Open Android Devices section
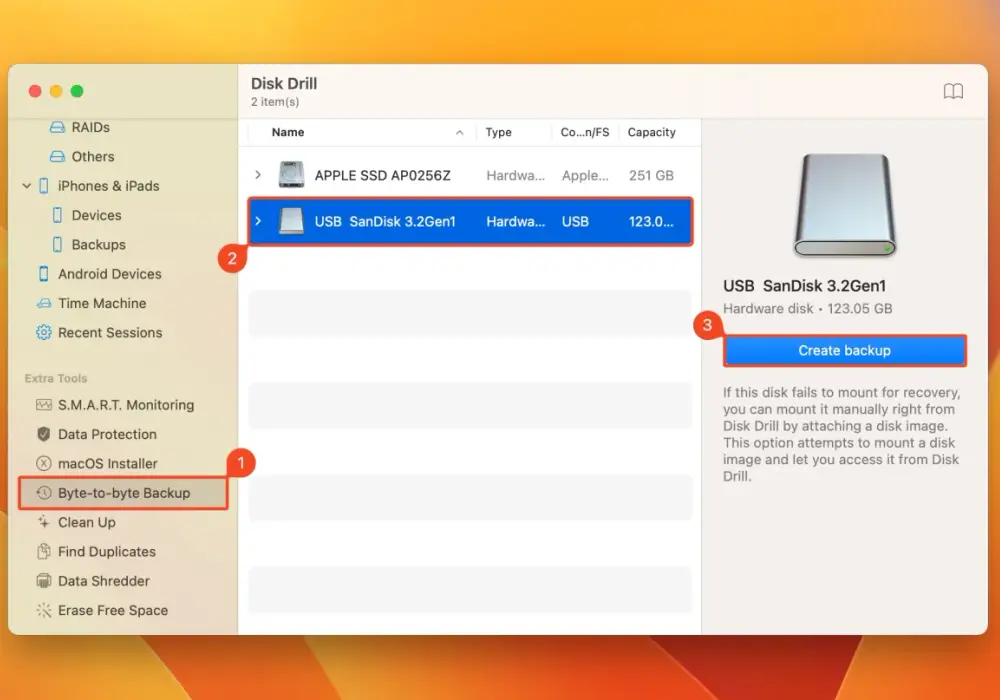 pos(110,273)
